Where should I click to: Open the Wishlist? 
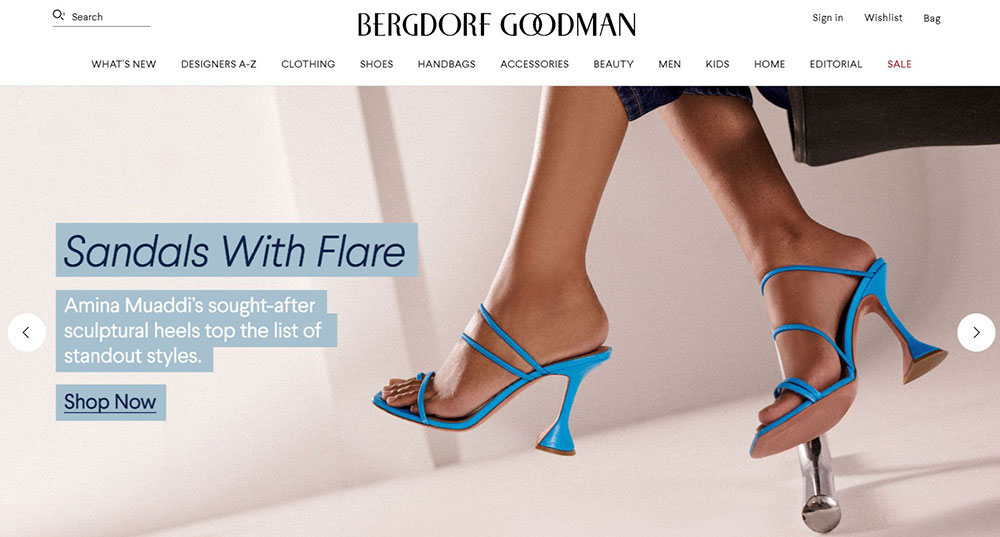[883, 18]
